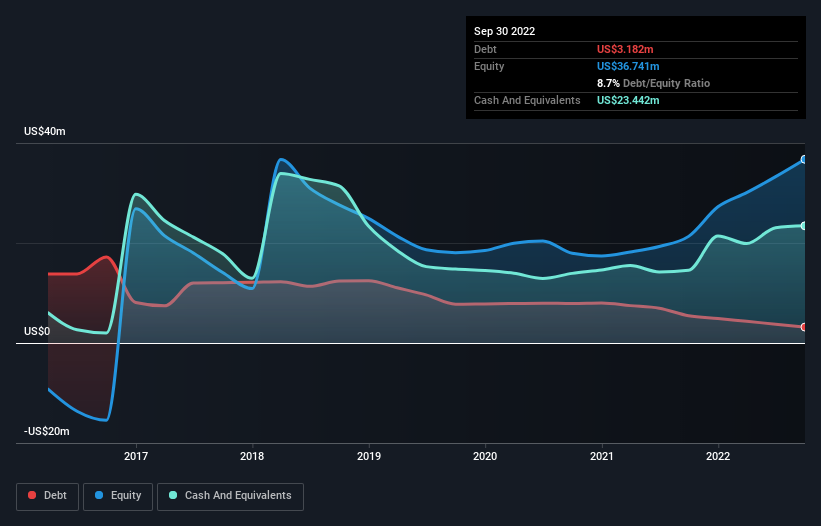Viewport: 821px width, 526px height.
Task: Click the 2020 x-axis label
Action: [x=485, y=456]
